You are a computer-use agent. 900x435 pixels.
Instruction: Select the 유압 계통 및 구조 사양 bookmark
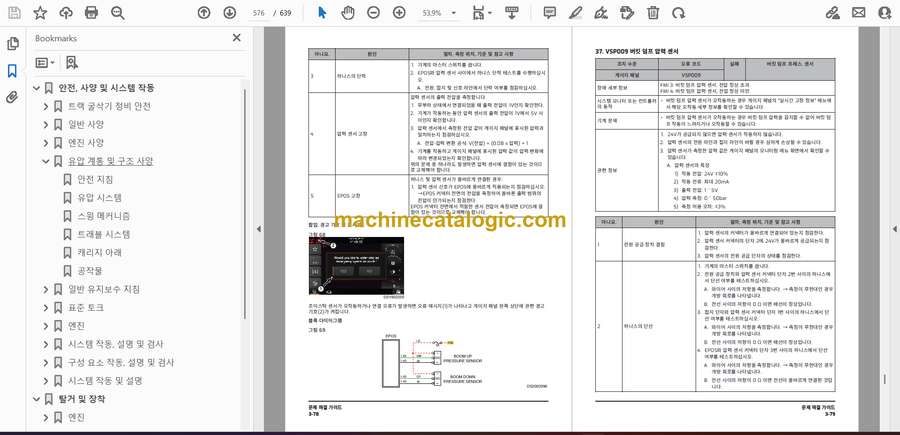click(111, 161)
